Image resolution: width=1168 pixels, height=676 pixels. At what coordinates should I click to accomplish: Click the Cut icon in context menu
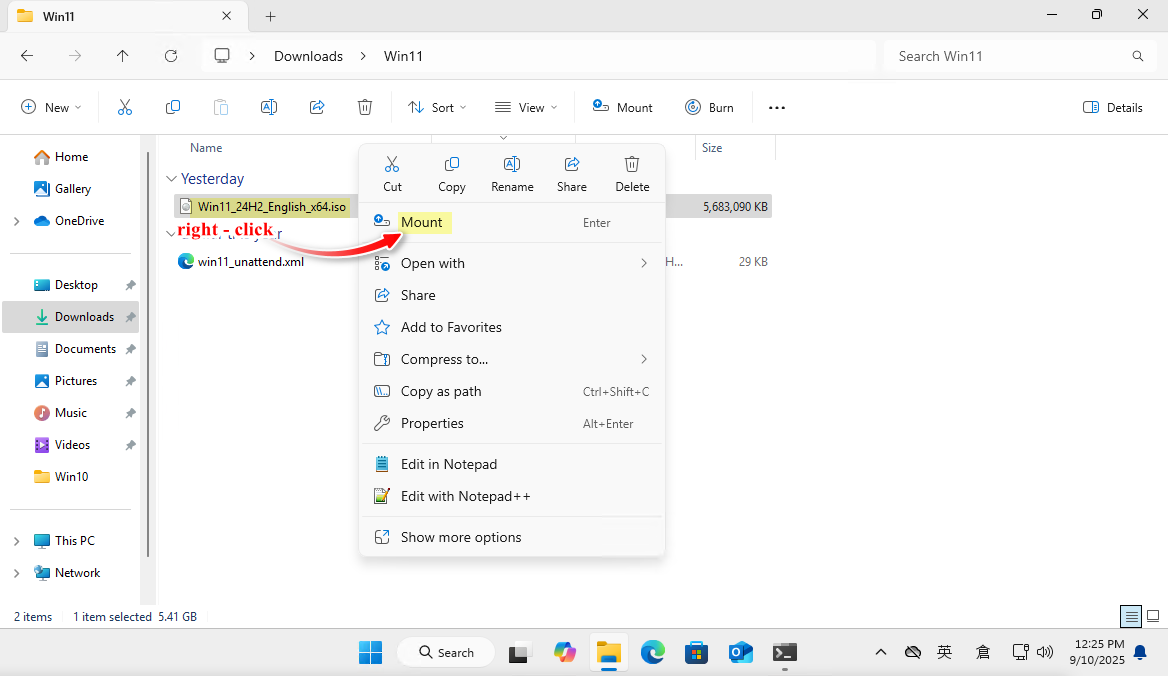click(x=392, y=173)
